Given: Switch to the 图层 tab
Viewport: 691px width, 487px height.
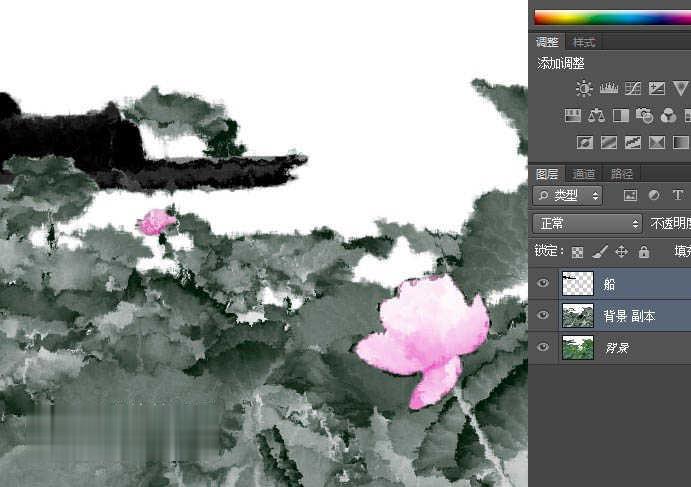Looking at the screenshot, I should point(547,174).
